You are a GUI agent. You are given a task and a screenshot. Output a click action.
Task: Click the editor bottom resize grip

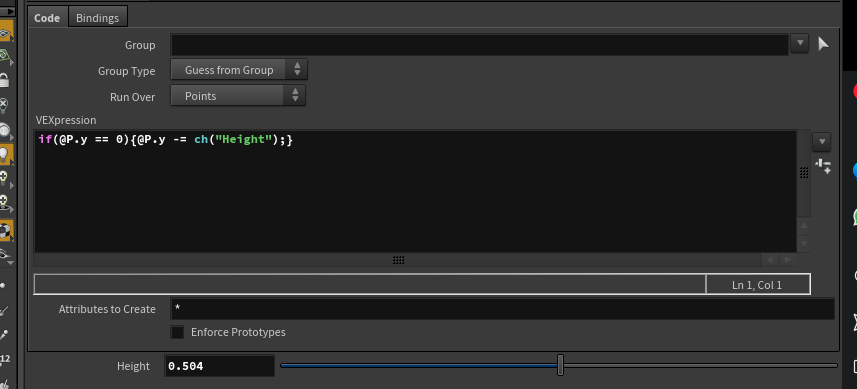[x=398, y=260]
